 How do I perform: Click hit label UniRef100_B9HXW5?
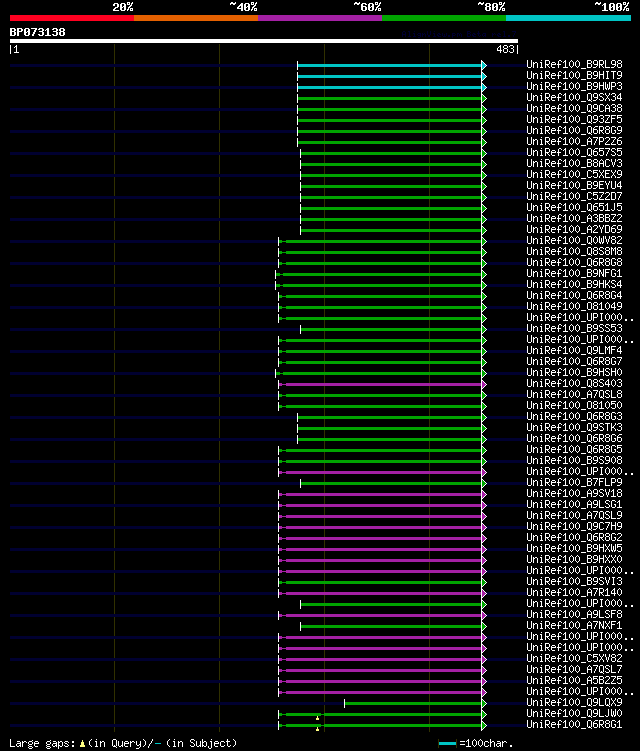[574, 549]
